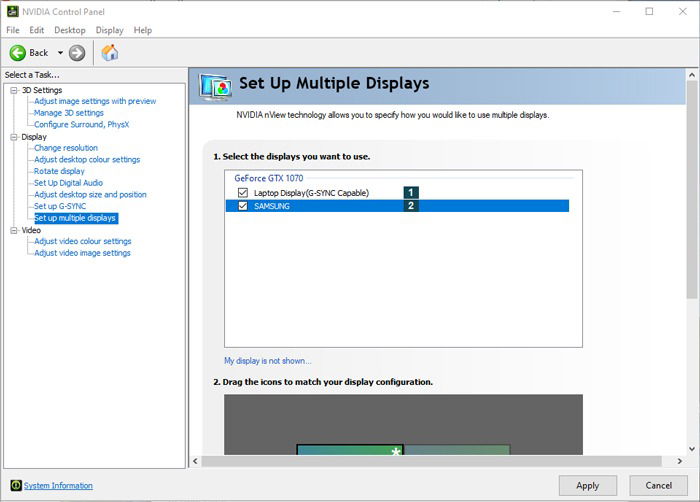Open Manage 3D settings
The height and width of the screenshot is (502, 700).
[x=69, y=113]
